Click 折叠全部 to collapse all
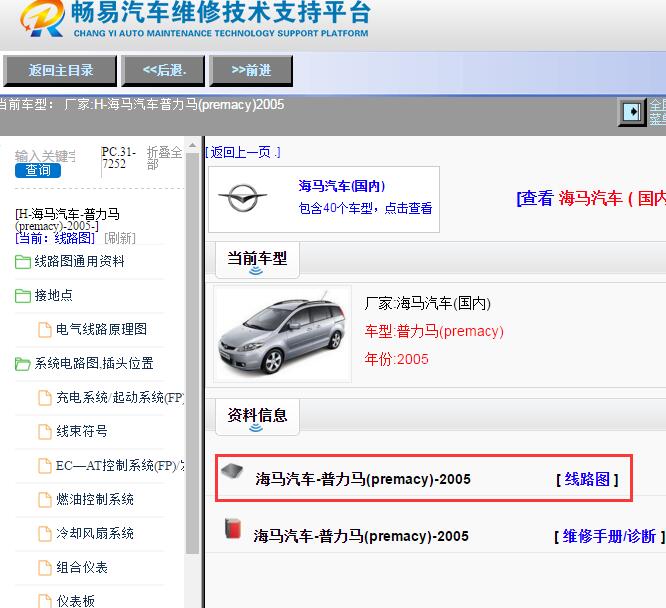Image resolution: width=666 pixels, height=608 pixels. (164, 158)
